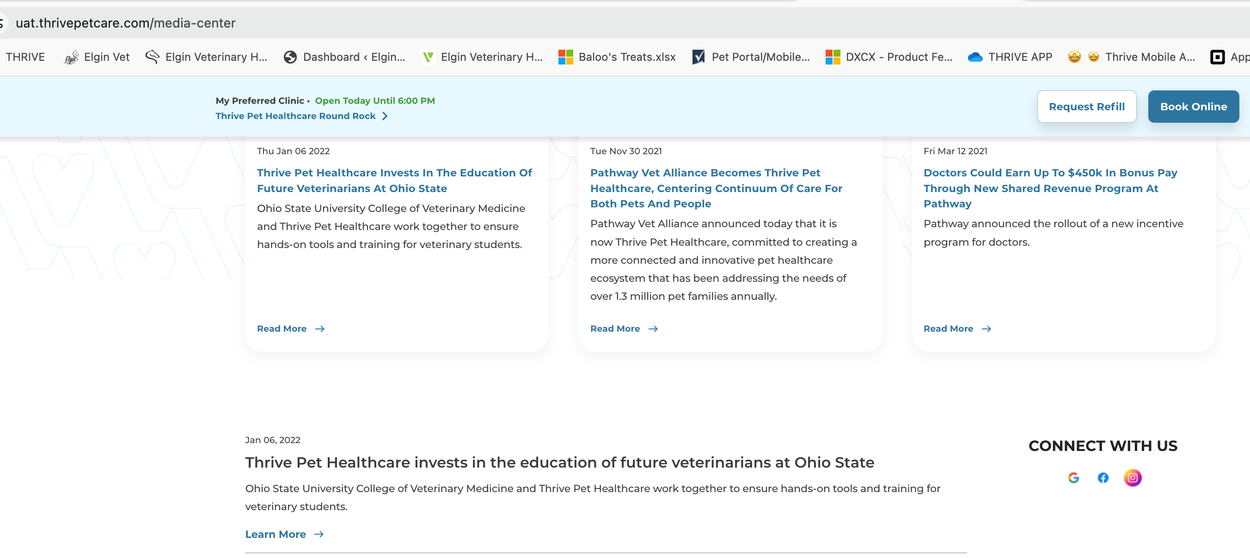Open the Thrive Mobile A... bookmark
This screenshot has height=558, width=1250.
click(x=1140, y=57)
